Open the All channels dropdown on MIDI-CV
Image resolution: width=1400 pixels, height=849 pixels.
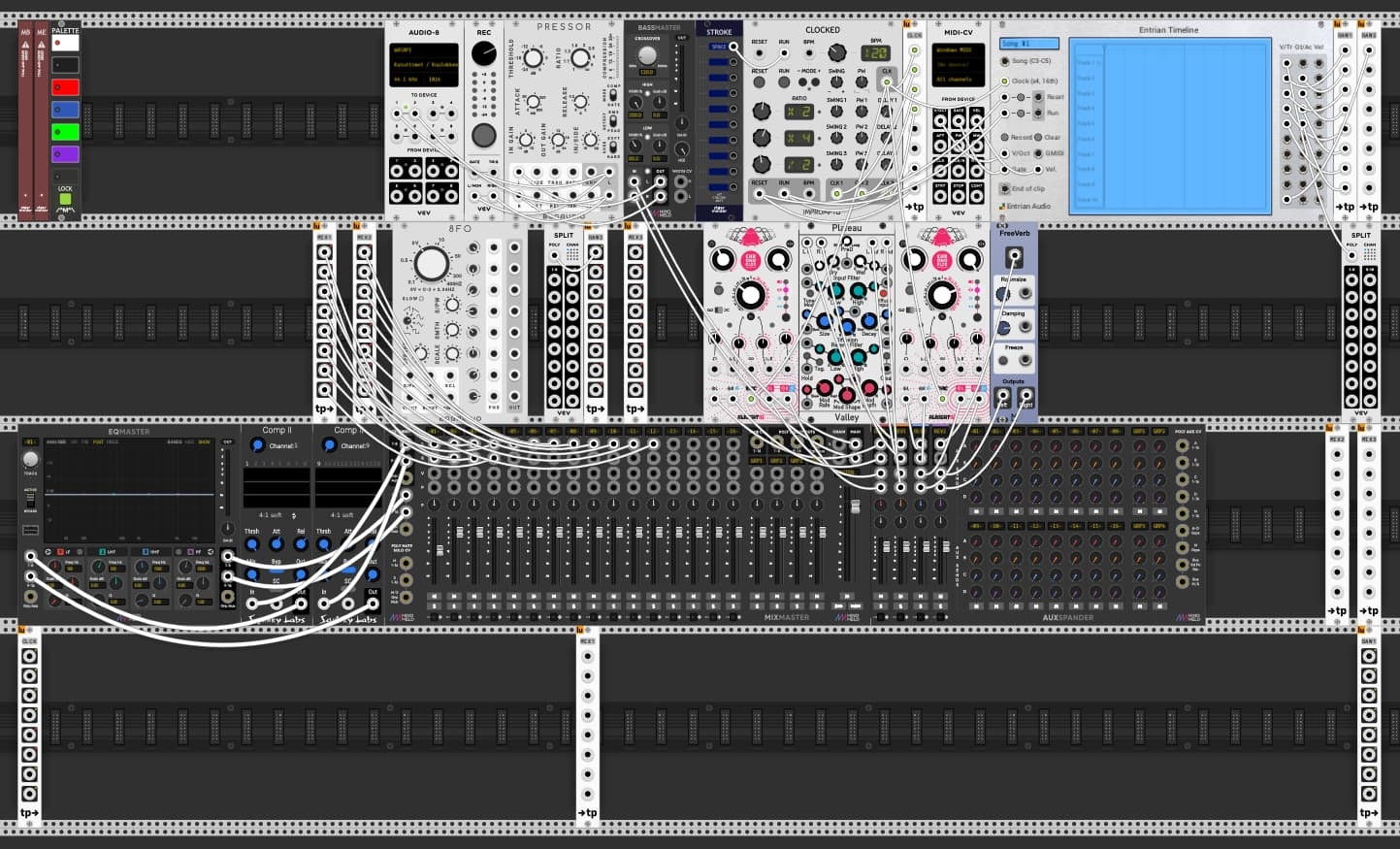[x=956, y=81]
